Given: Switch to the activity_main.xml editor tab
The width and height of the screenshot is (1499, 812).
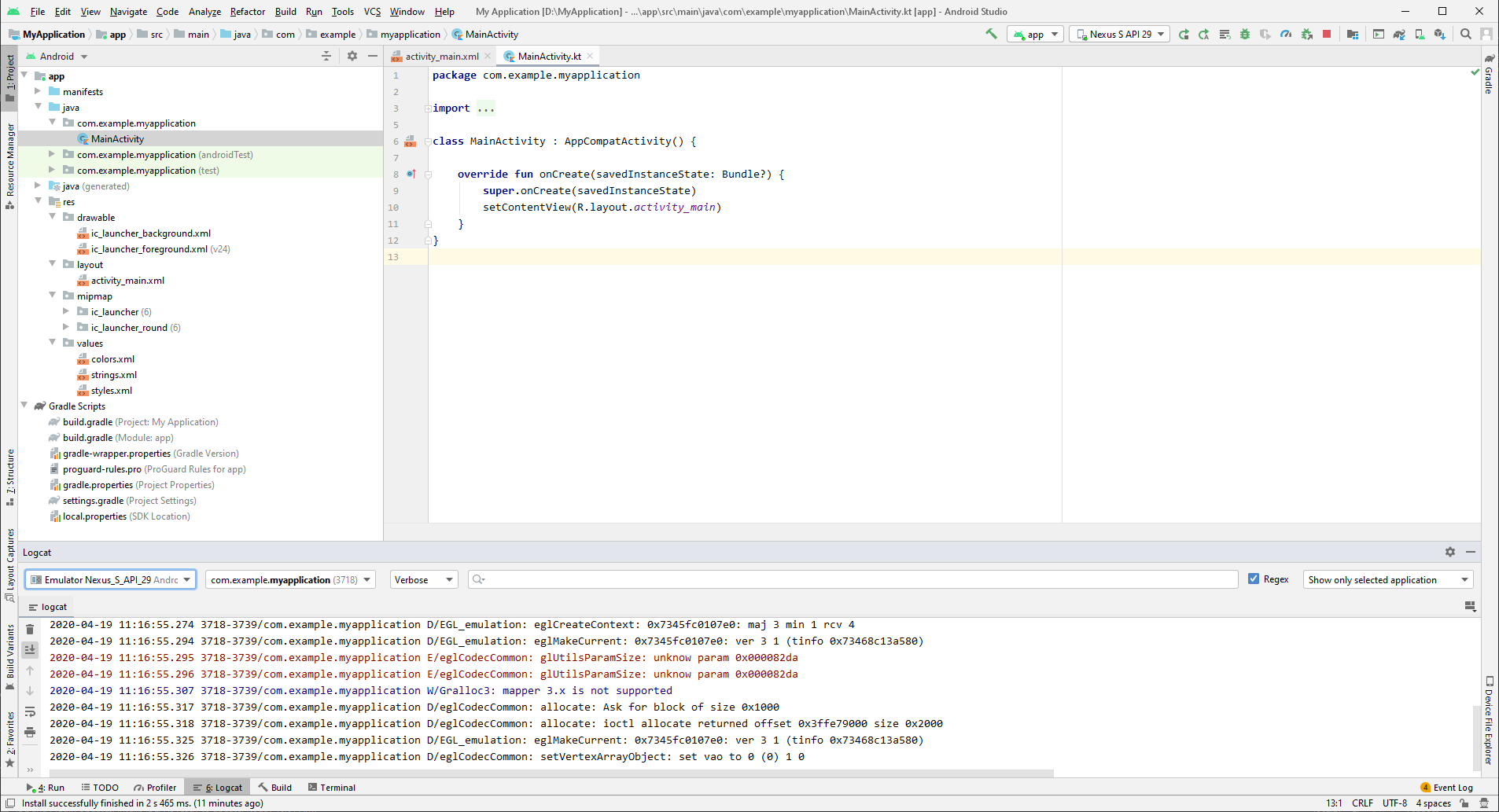Looking at the screenshot, I should (440, 56).
